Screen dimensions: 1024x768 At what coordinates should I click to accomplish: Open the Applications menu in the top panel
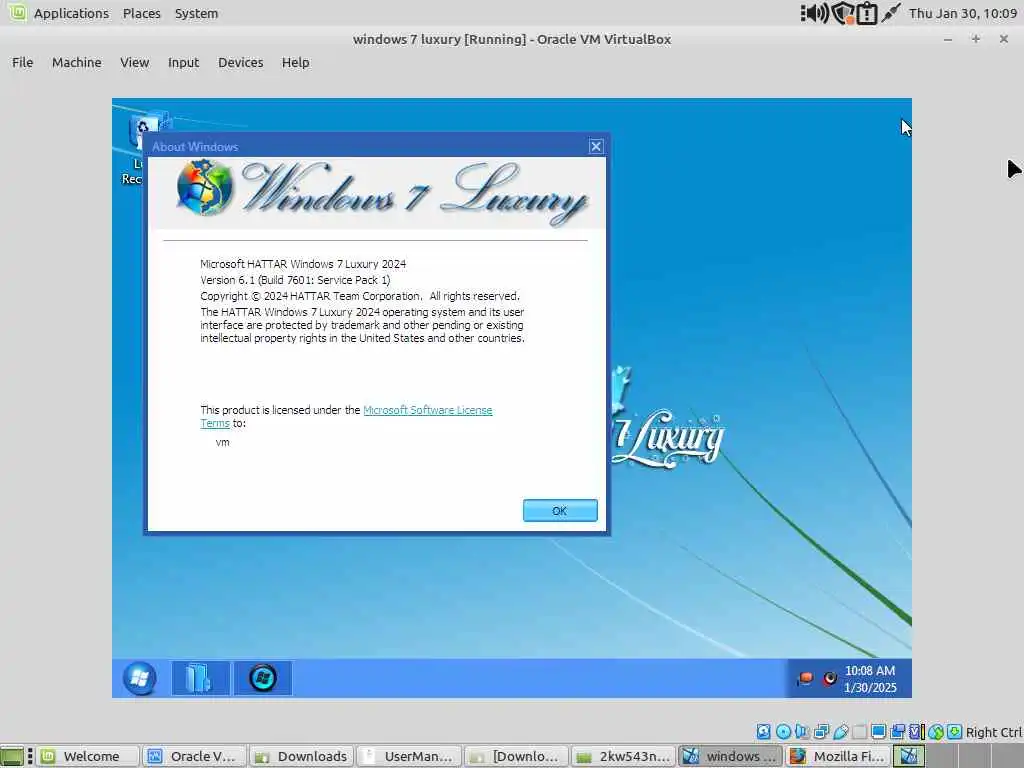coord(71,13)
